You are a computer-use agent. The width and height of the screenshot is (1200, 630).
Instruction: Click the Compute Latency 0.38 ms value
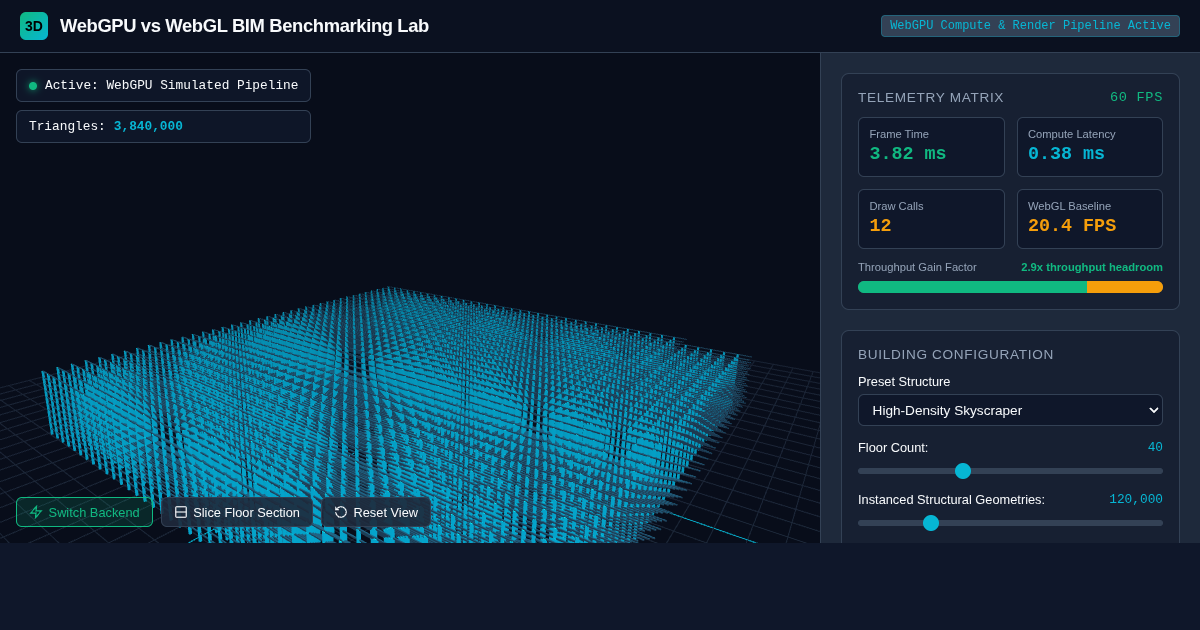coord(1066,154)
